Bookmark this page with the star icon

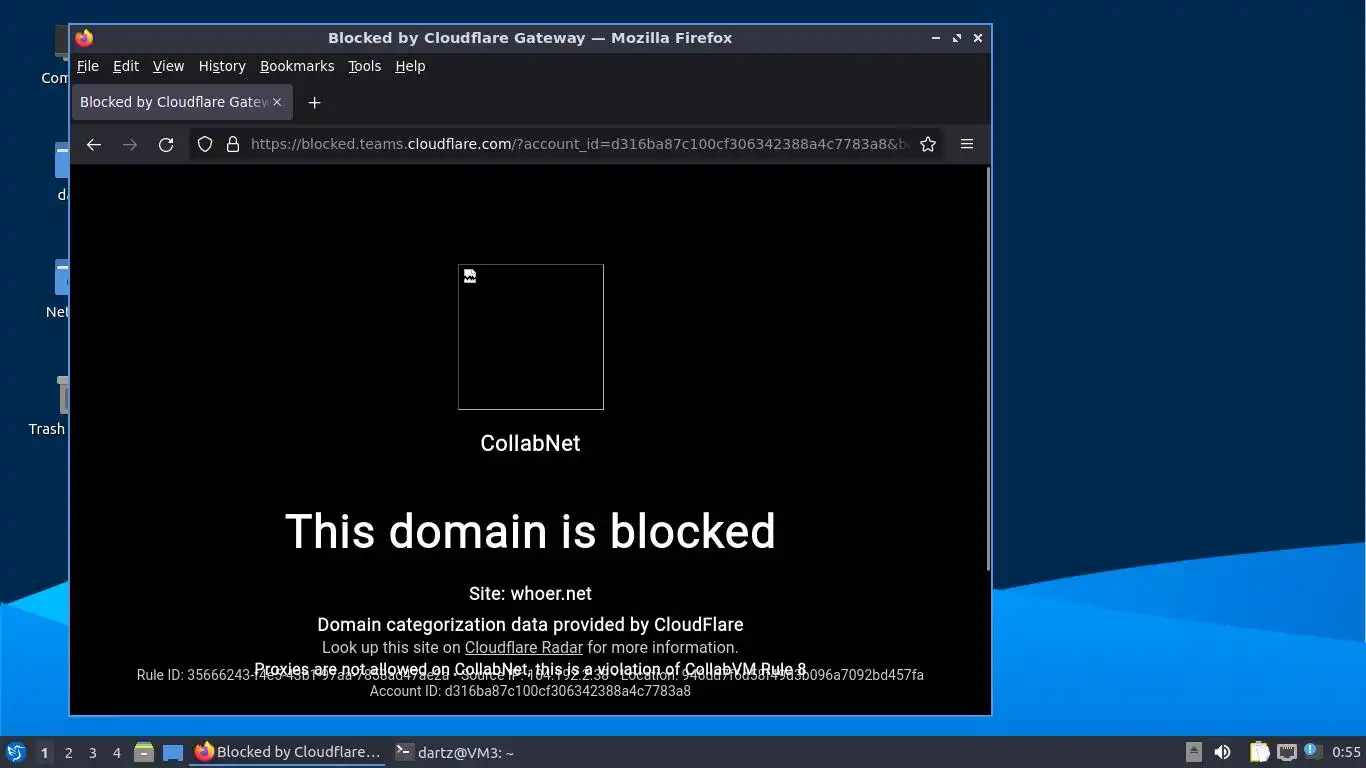[928, 144]
